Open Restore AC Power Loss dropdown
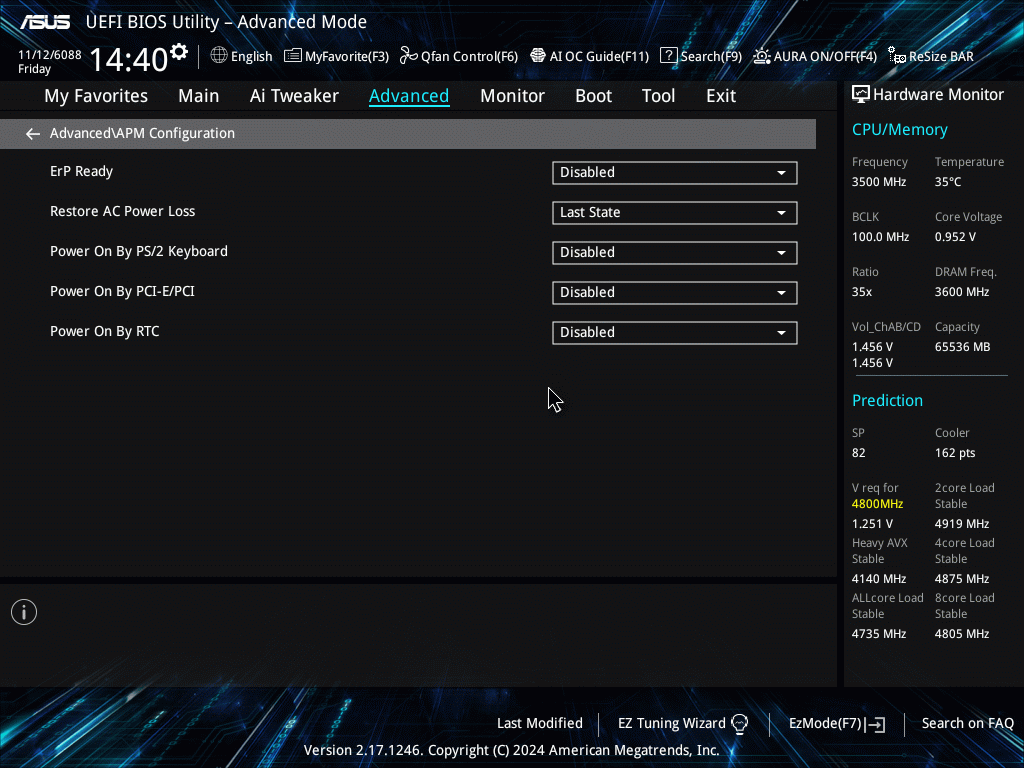 coord(674,213)
